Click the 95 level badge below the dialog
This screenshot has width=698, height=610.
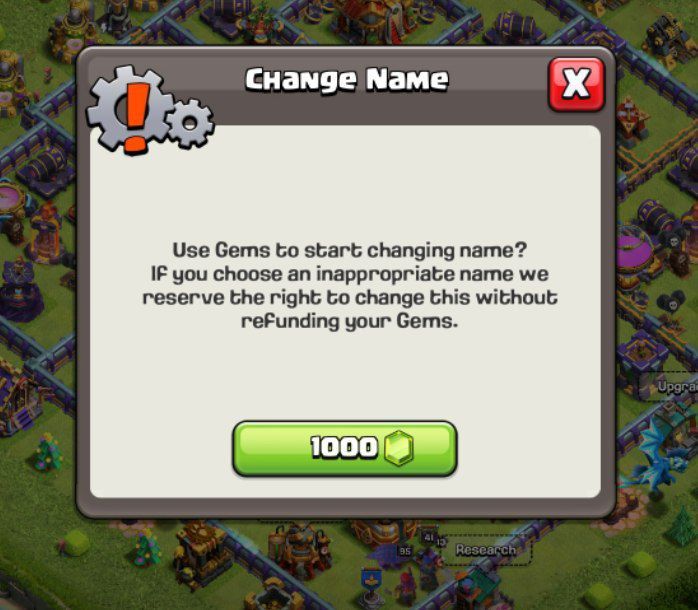405,551
